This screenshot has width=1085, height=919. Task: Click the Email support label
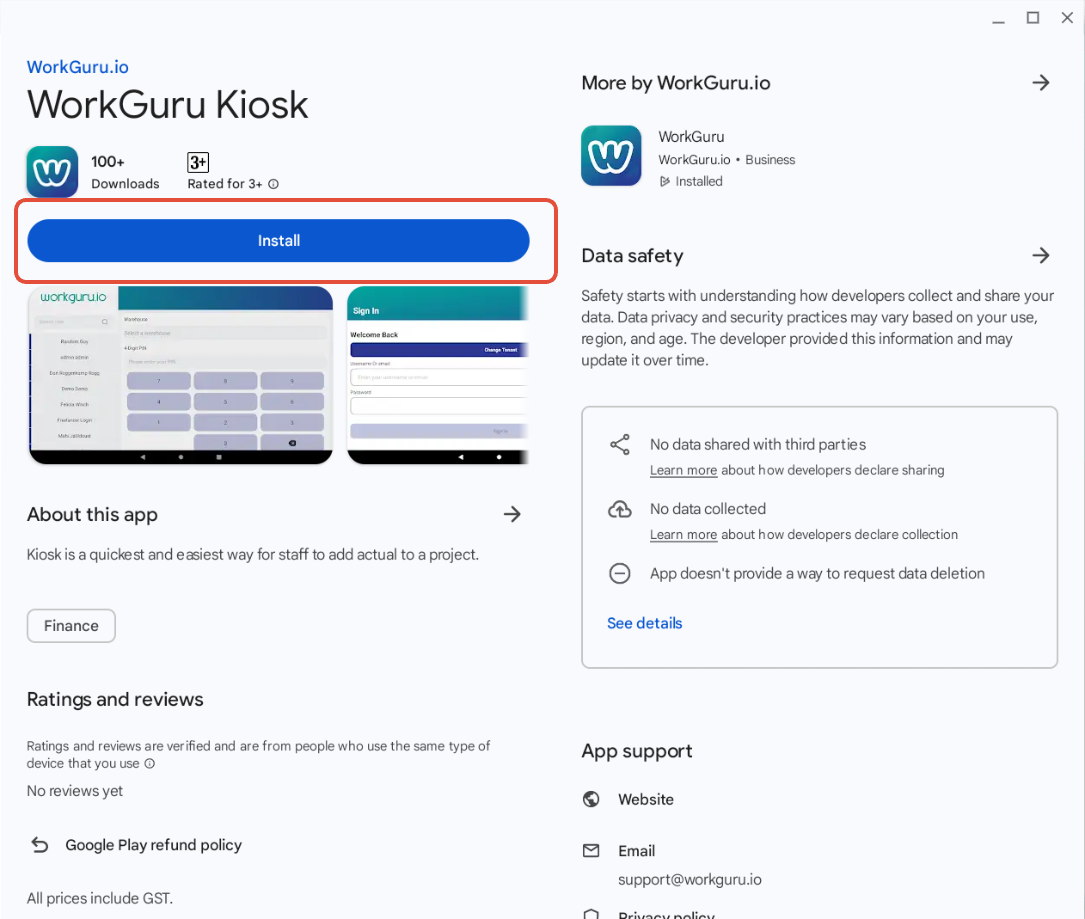(x=636, y=851)
